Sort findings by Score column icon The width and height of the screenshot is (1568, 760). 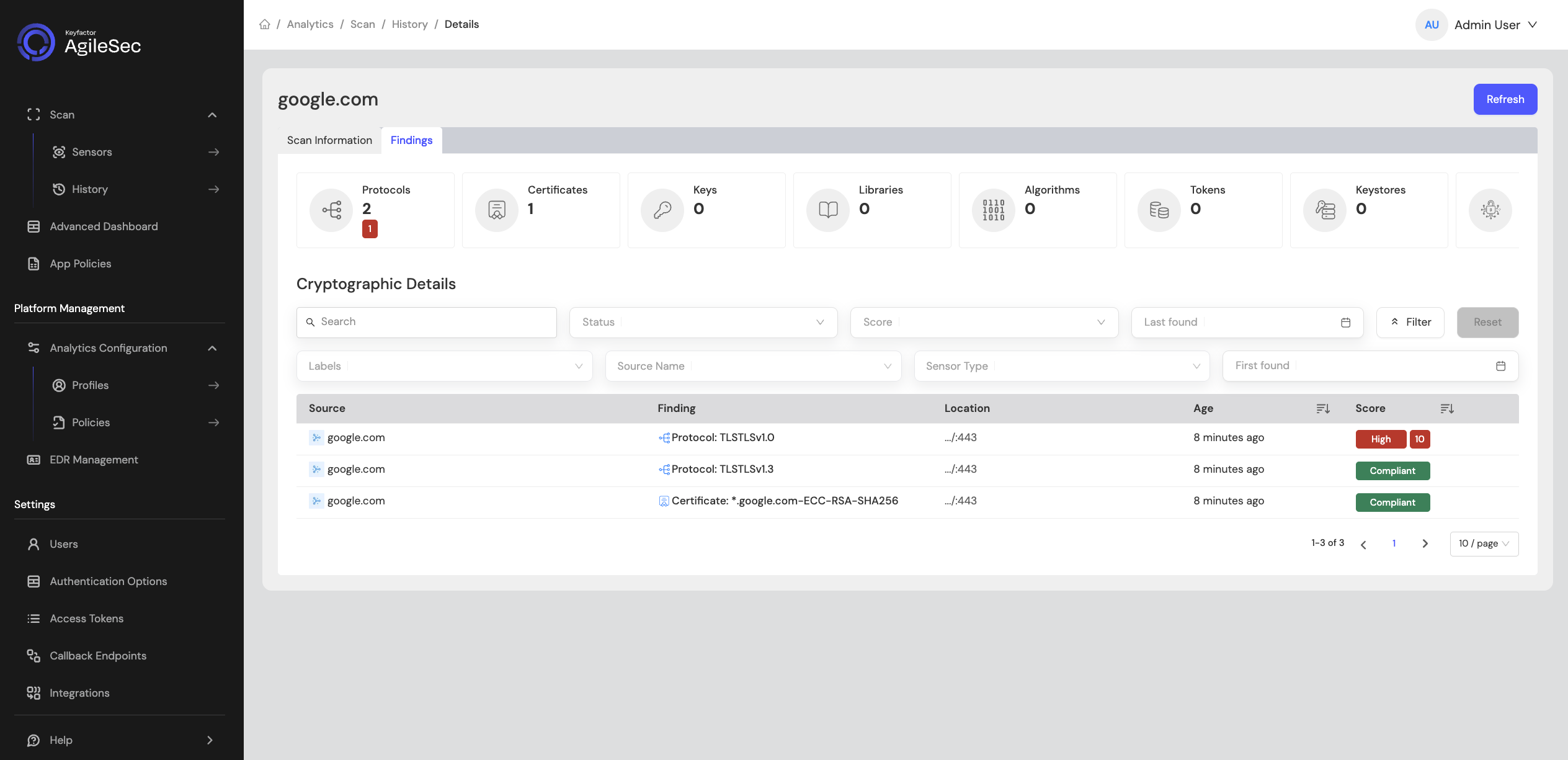click(1447, 408)
